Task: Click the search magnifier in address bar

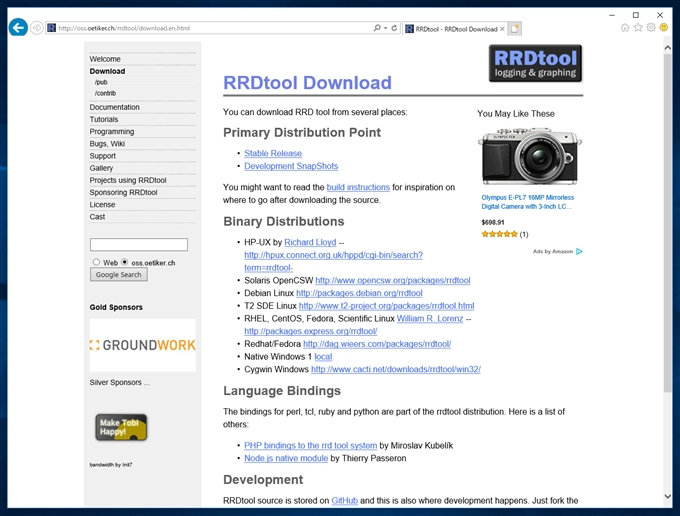Action: click(377, 28)
